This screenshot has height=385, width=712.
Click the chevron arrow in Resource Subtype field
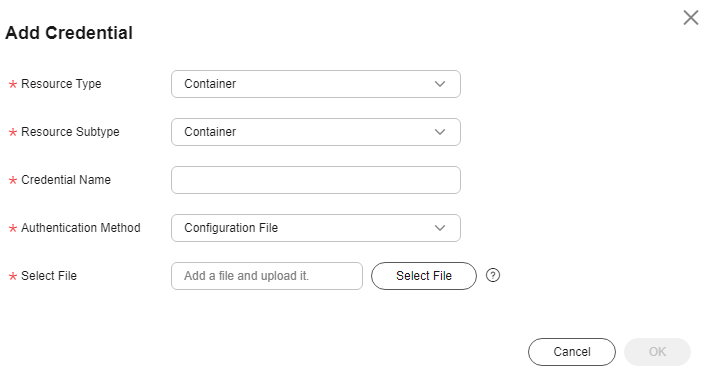click(440, 132)
